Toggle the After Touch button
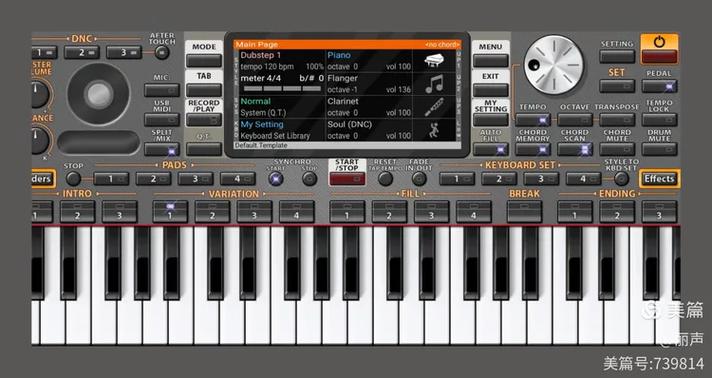 pos(162,53)
